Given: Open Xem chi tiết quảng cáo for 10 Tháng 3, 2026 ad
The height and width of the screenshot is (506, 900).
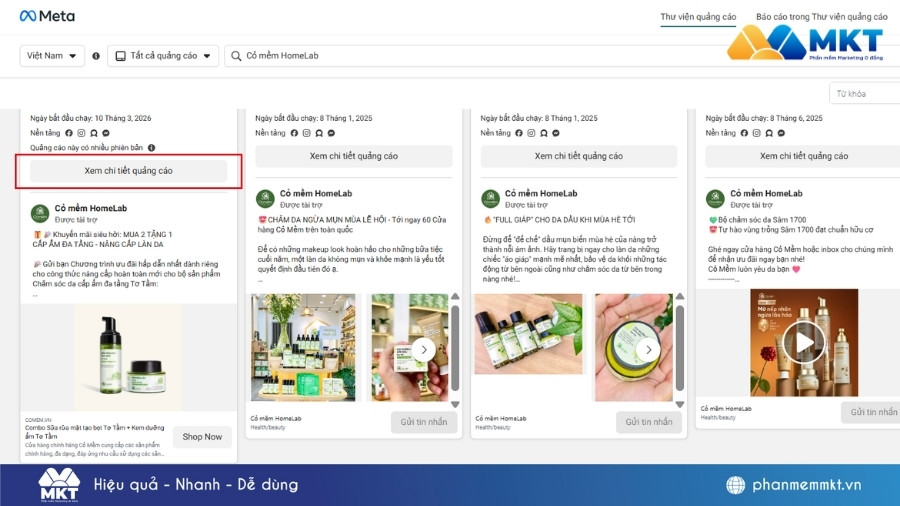Looking at the screenshot, I should point(129,170).
